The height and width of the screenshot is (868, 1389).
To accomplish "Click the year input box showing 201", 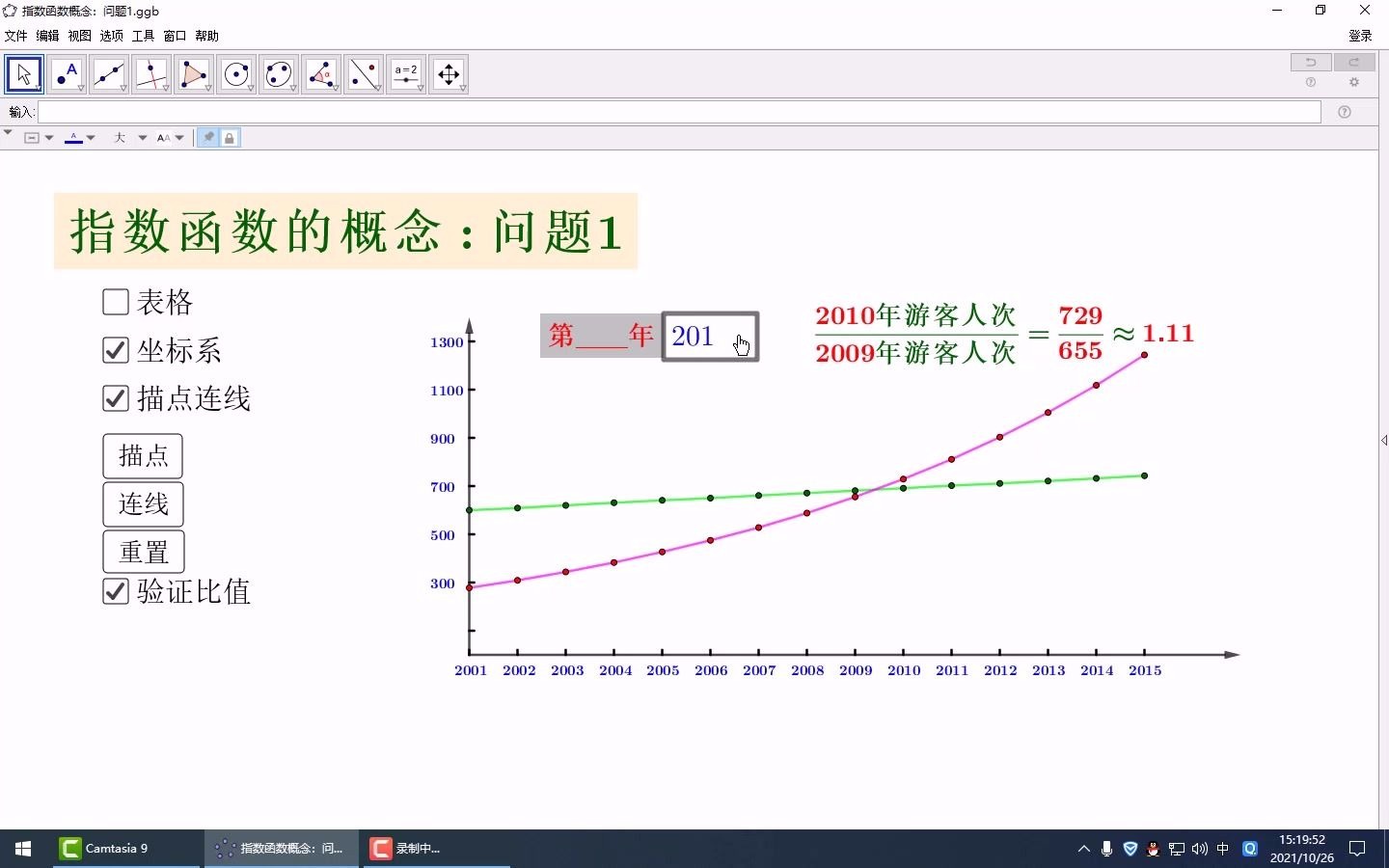I will click(711, 337).
